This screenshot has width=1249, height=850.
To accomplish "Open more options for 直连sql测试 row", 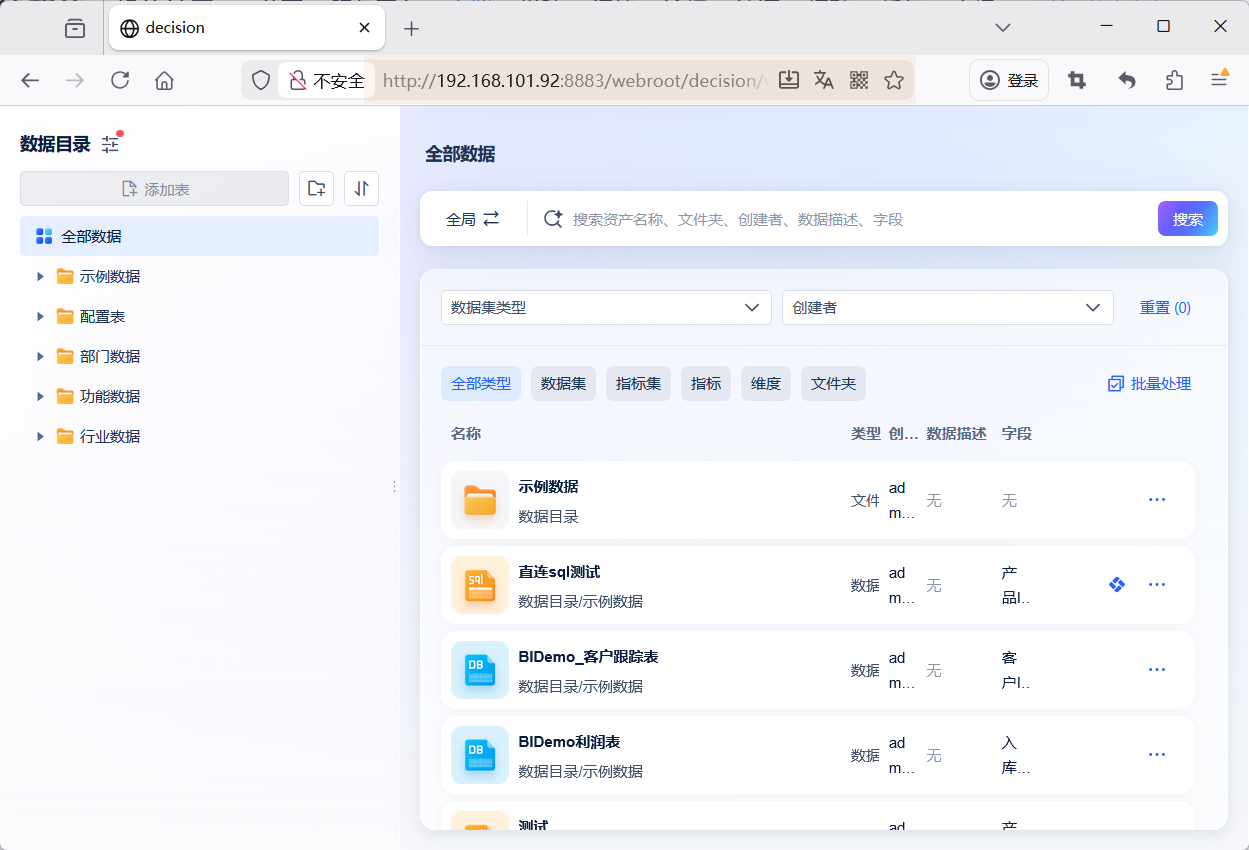I will click(x=1157, y=584).
